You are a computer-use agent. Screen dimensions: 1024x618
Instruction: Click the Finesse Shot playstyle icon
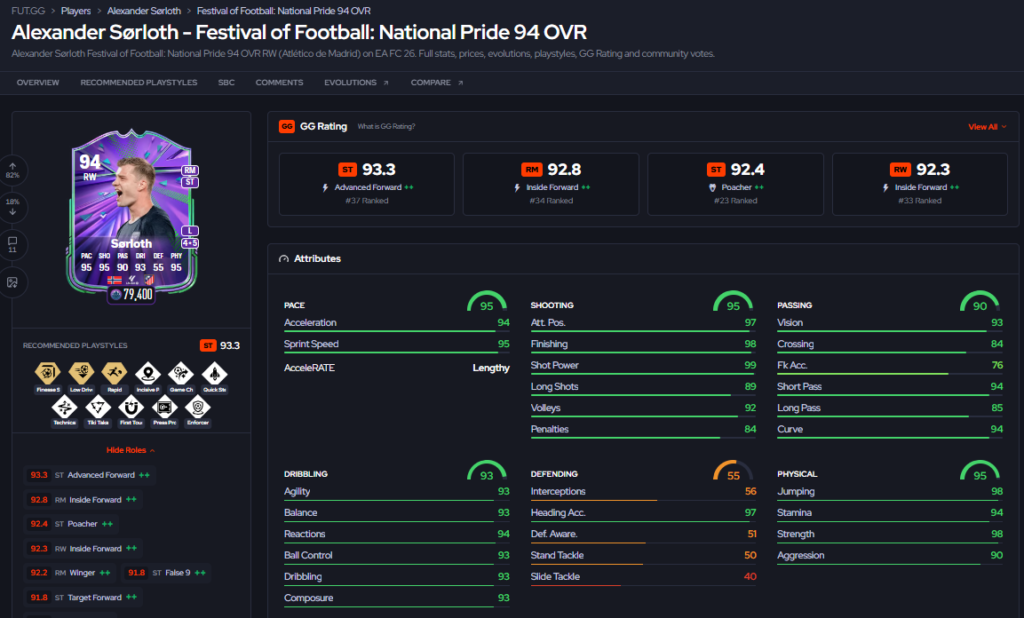pos(48,373)
